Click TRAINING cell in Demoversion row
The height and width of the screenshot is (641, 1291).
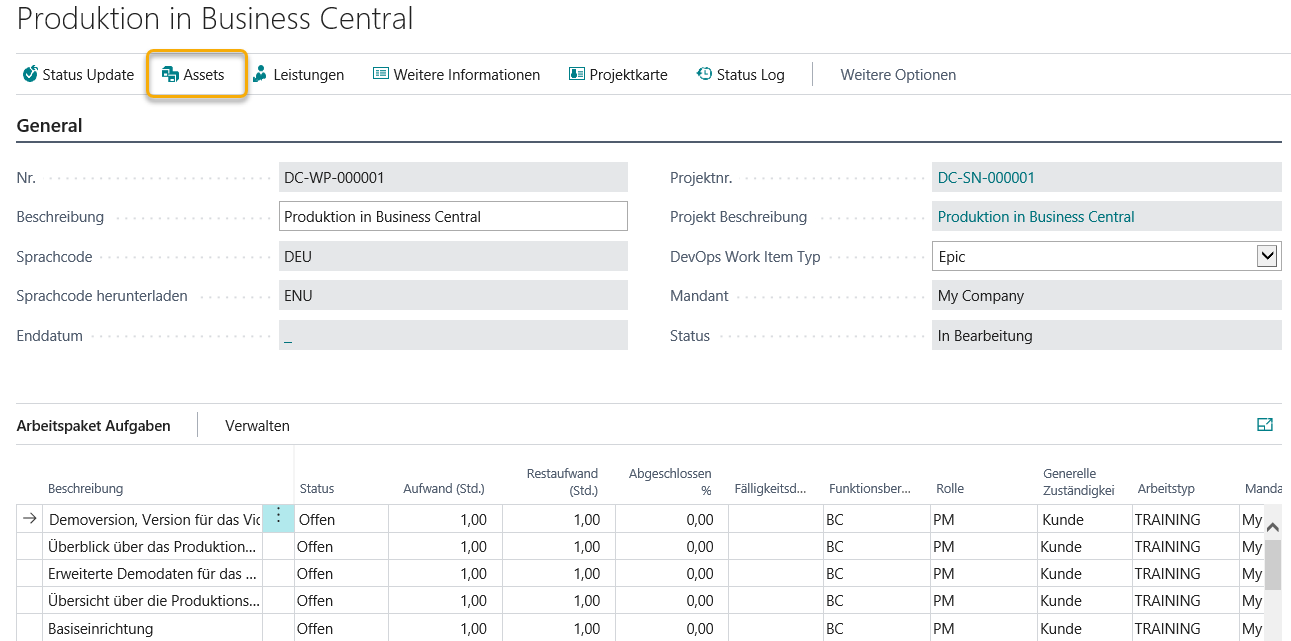tap(1185, 519)
